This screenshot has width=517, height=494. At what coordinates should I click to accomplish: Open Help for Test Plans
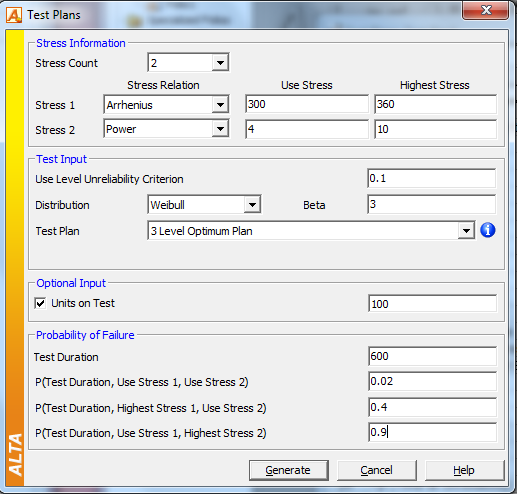pos(464,470)
